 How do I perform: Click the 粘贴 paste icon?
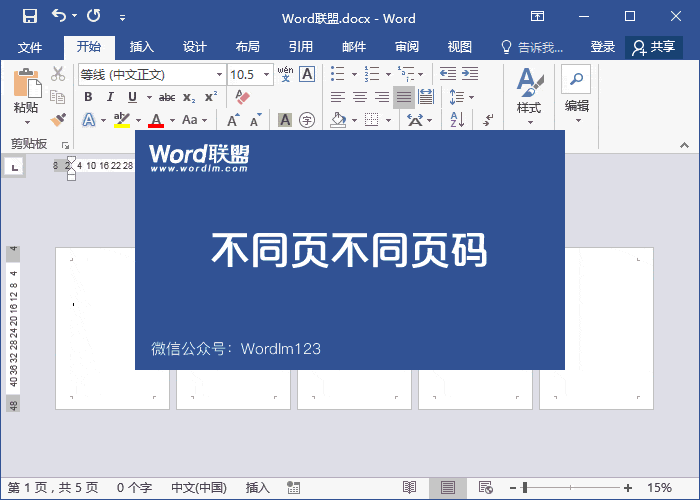[x=26, y=83]
